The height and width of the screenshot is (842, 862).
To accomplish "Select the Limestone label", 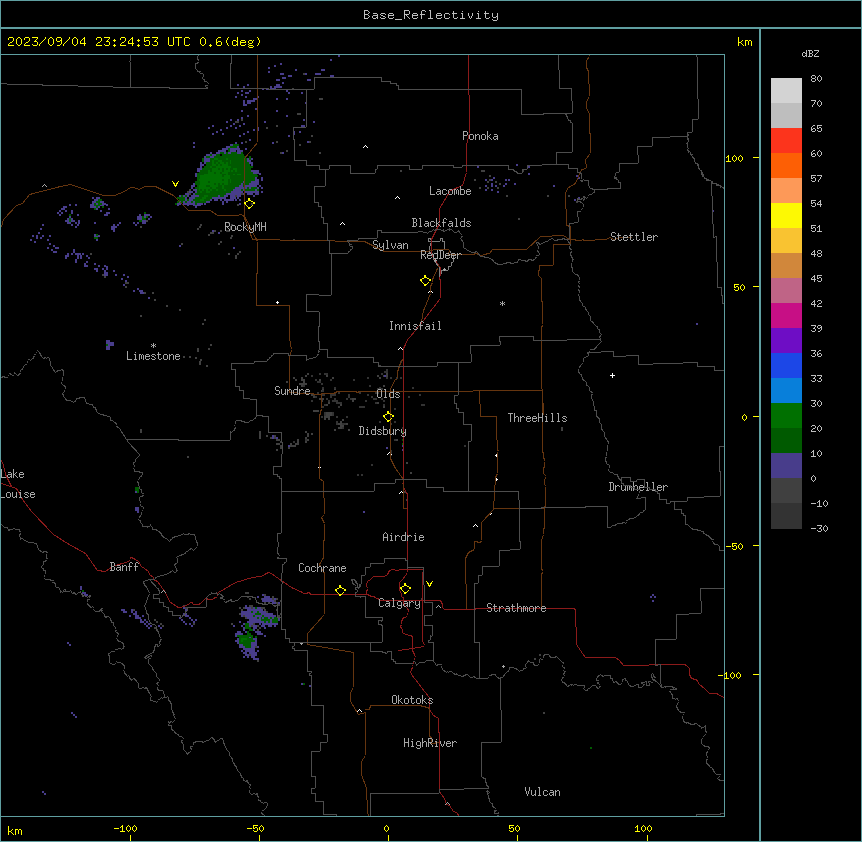I will click(153, 356).
